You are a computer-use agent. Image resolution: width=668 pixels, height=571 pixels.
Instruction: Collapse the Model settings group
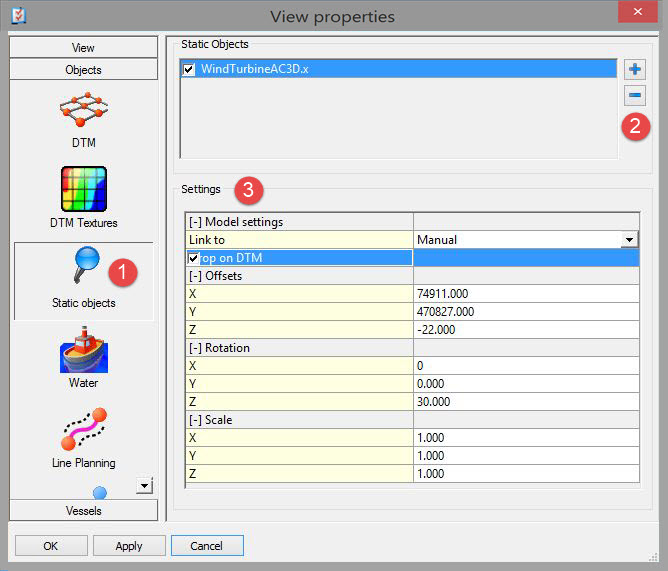[195, 222]
